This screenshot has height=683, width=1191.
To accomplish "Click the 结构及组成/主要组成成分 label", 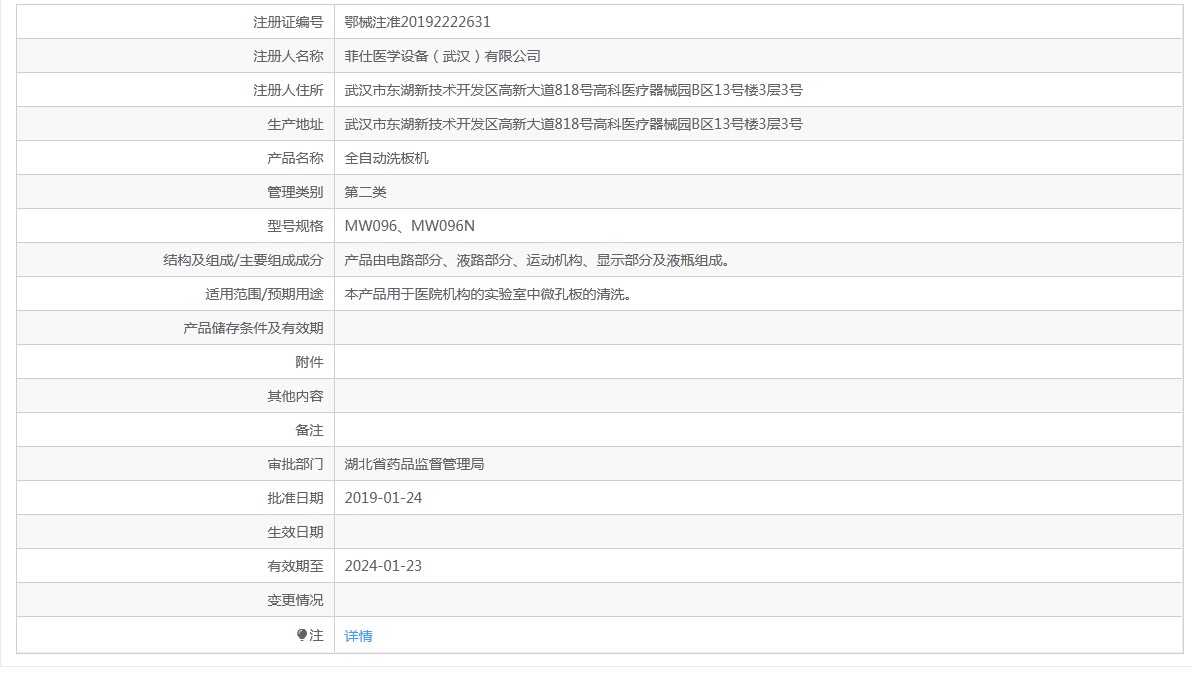I will pos(243,260).
